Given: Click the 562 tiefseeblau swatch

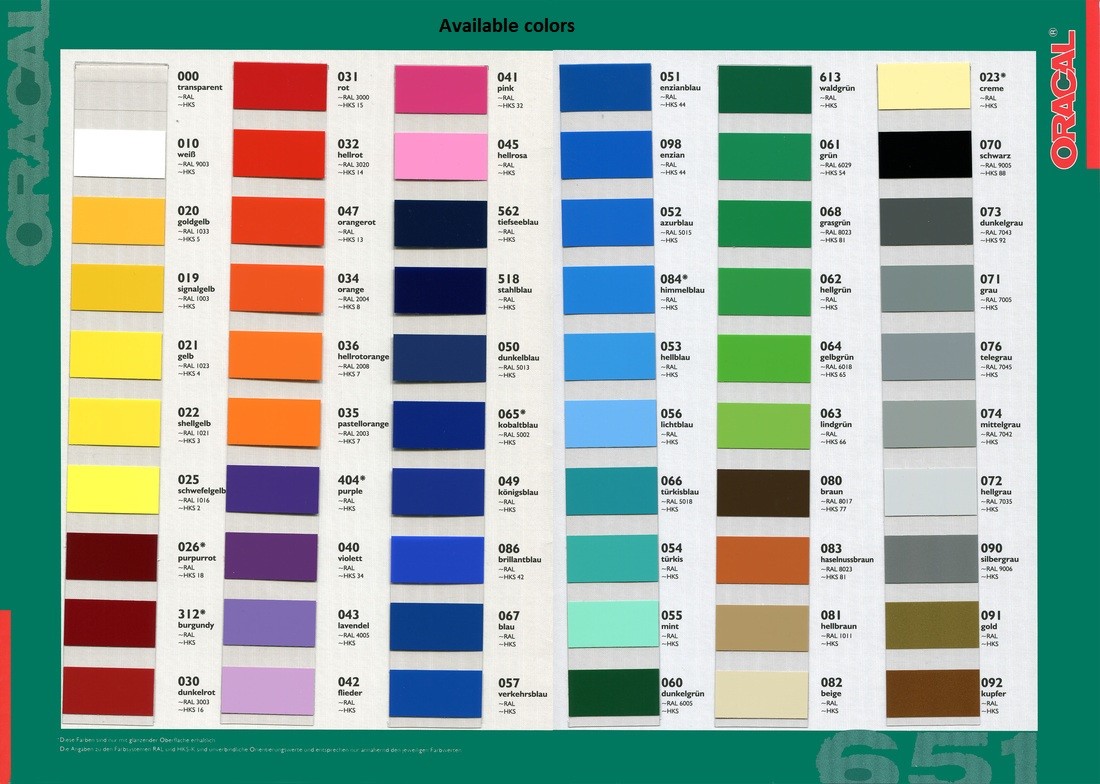Looking at the screenshot, I should coord(440,224).
